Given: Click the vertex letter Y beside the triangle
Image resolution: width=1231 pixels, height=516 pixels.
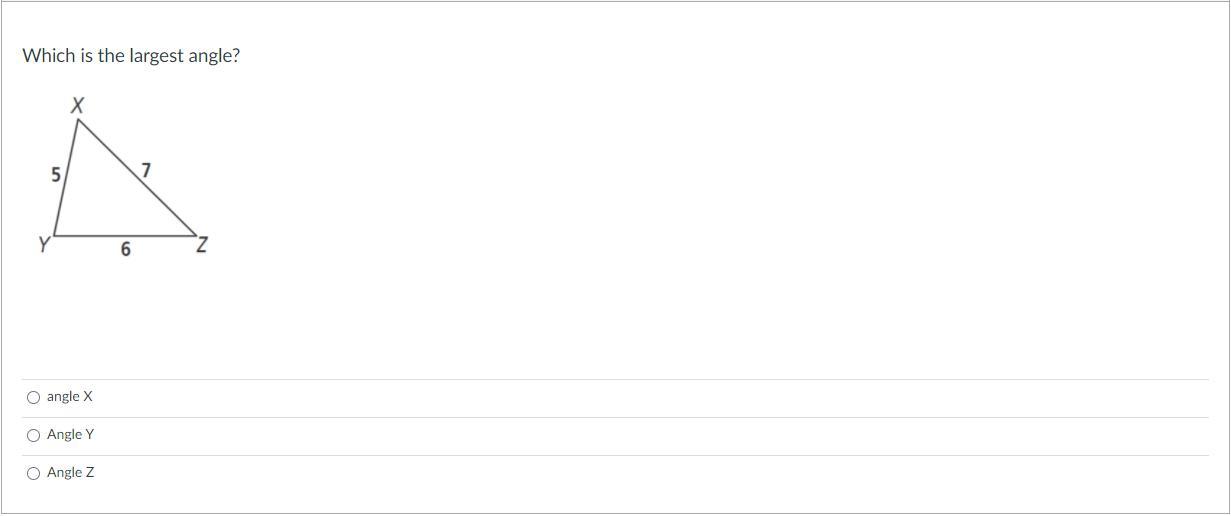Looking at the screenshot, I should pyautogui.click(x=44, y=244).
